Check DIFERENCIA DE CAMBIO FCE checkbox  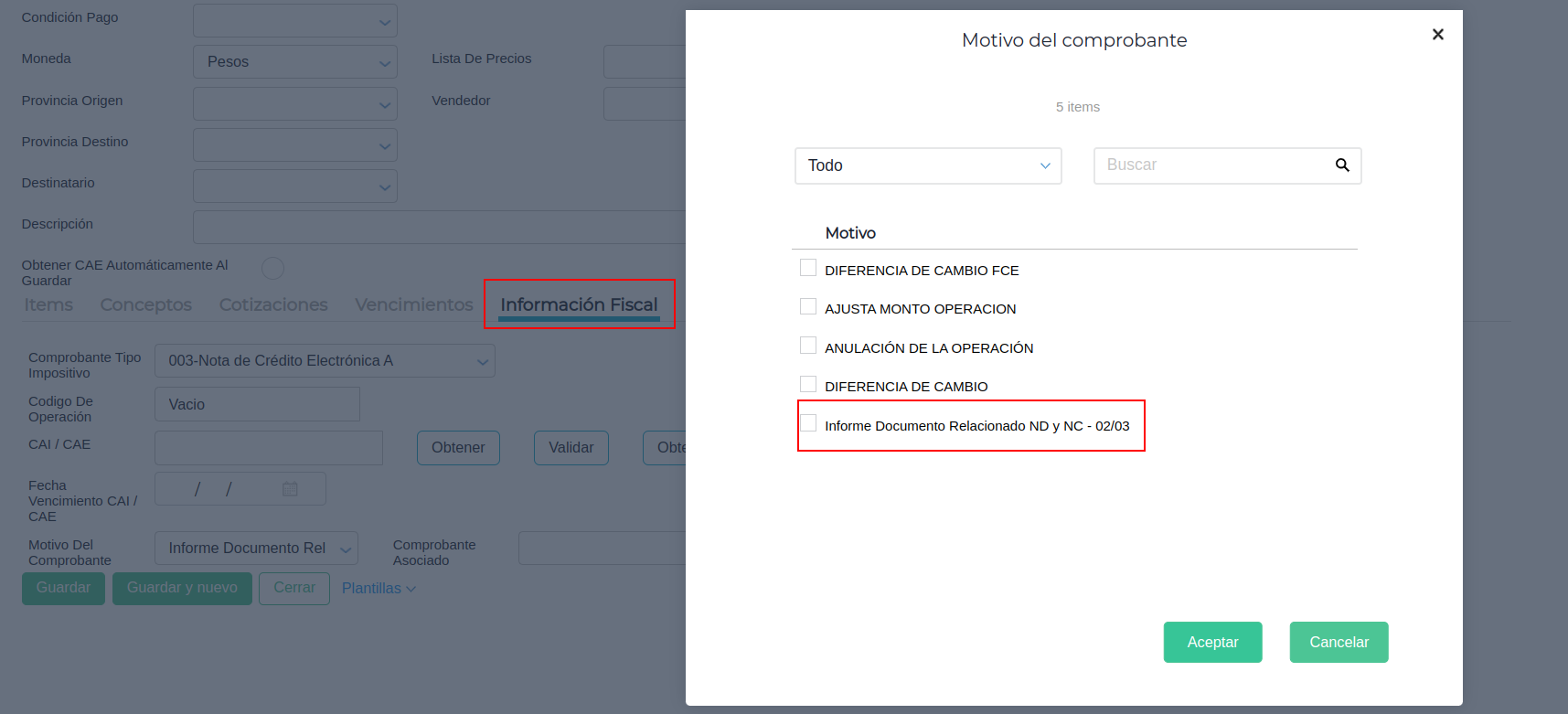pyautogui.click(x=808, y=268)
